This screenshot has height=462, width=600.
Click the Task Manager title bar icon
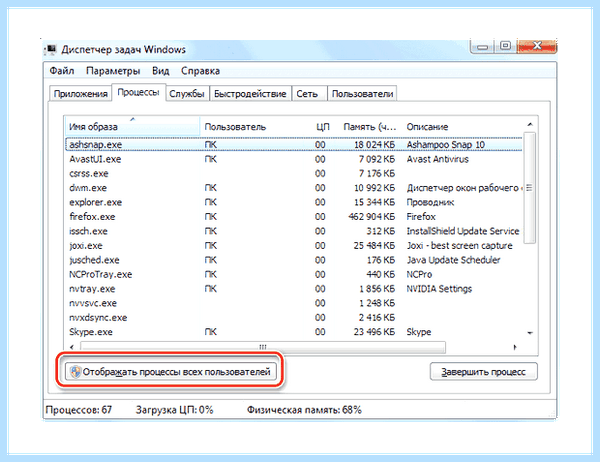[50, 50]
